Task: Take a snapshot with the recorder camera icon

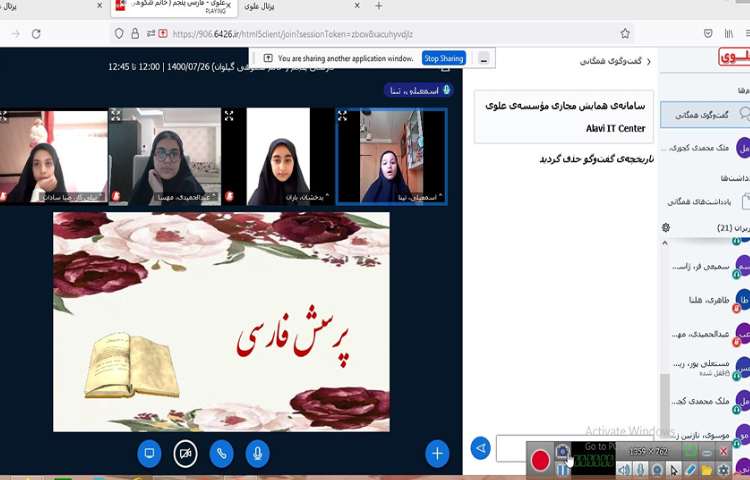Action: 562,451
